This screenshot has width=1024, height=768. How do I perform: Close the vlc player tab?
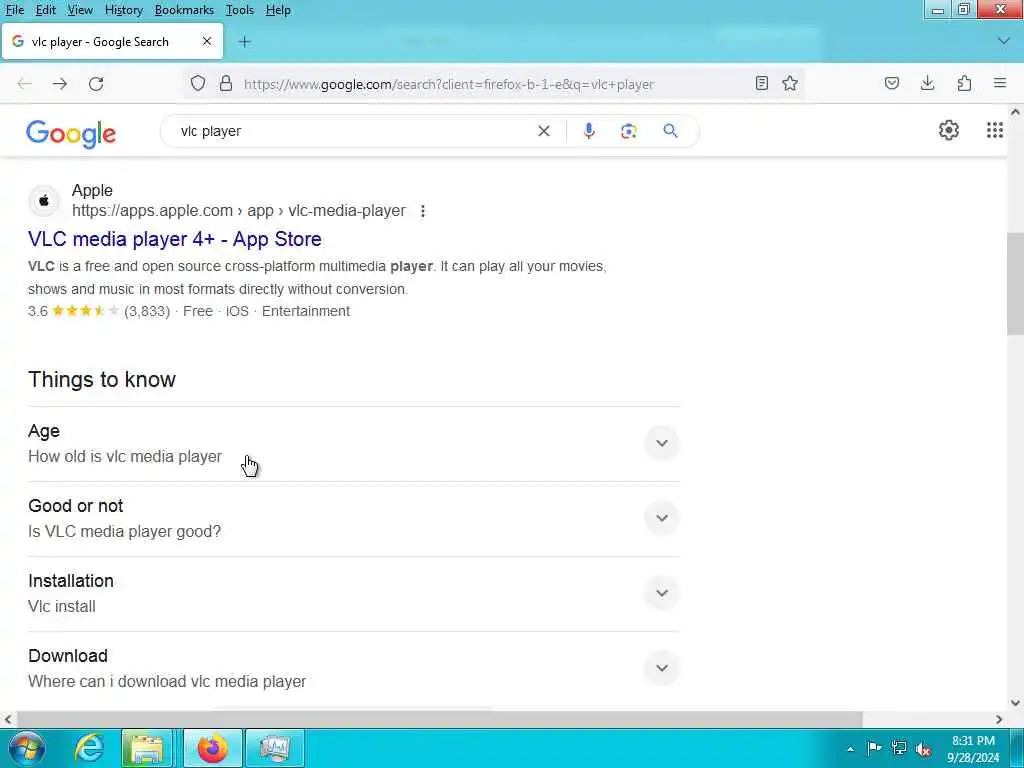(207, 41)
